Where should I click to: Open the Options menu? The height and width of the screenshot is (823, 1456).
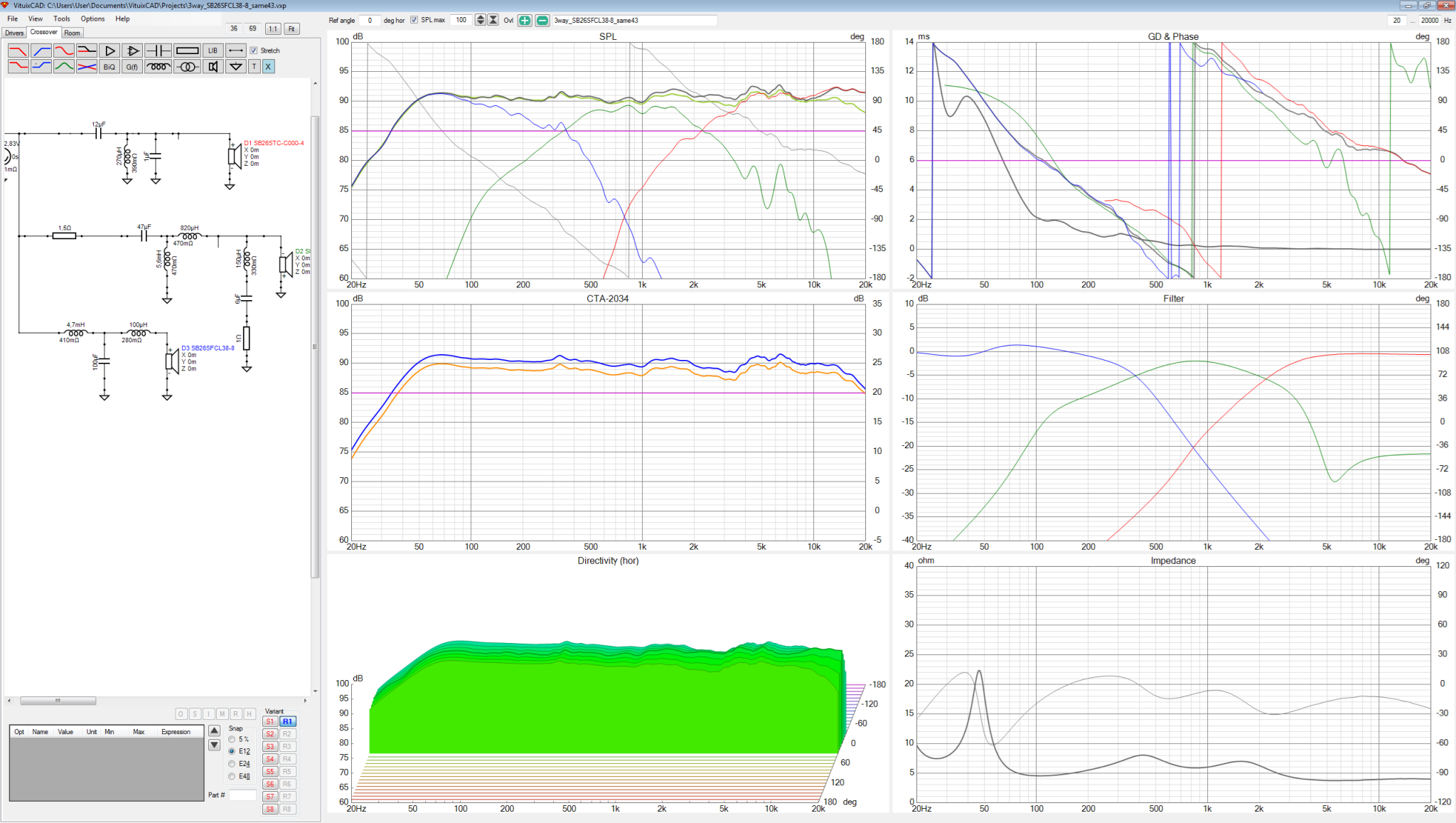coord(92,19)
